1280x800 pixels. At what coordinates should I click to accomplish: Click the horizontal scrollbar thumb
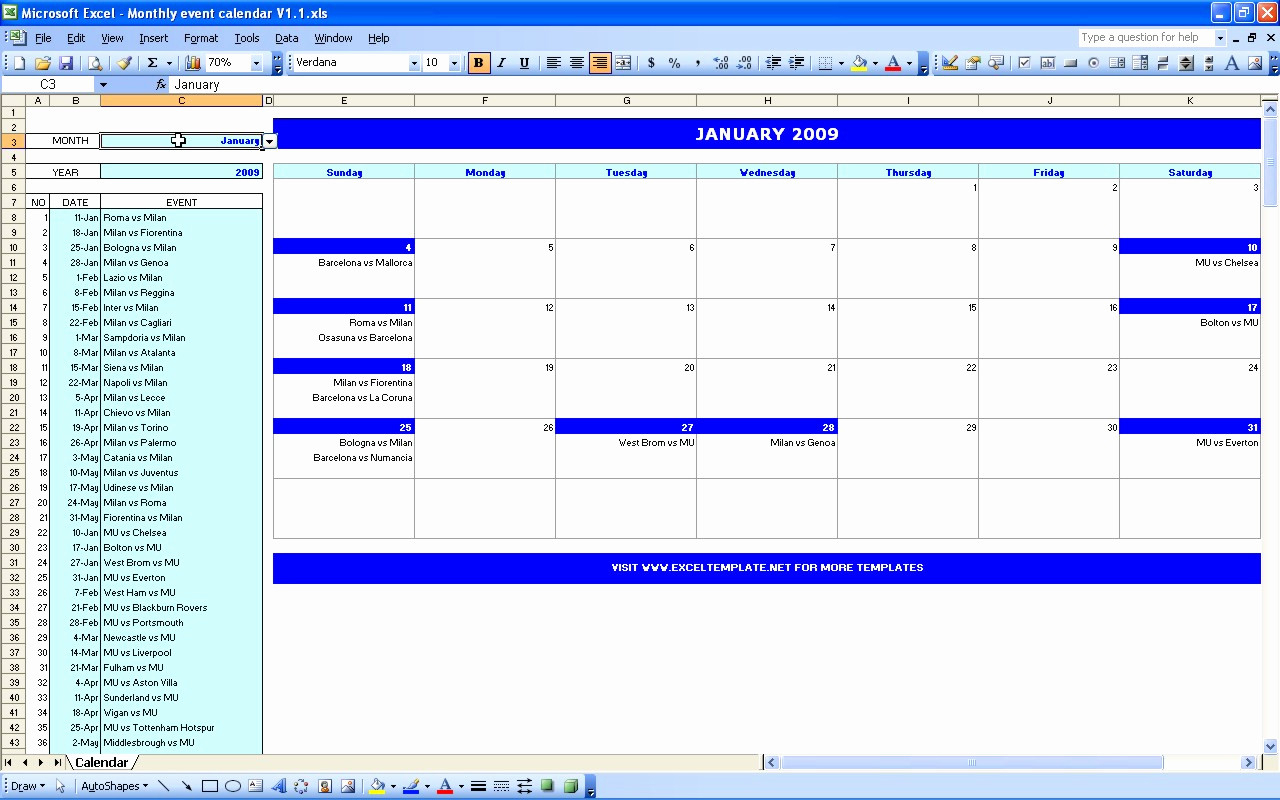(x=971, y=763)
